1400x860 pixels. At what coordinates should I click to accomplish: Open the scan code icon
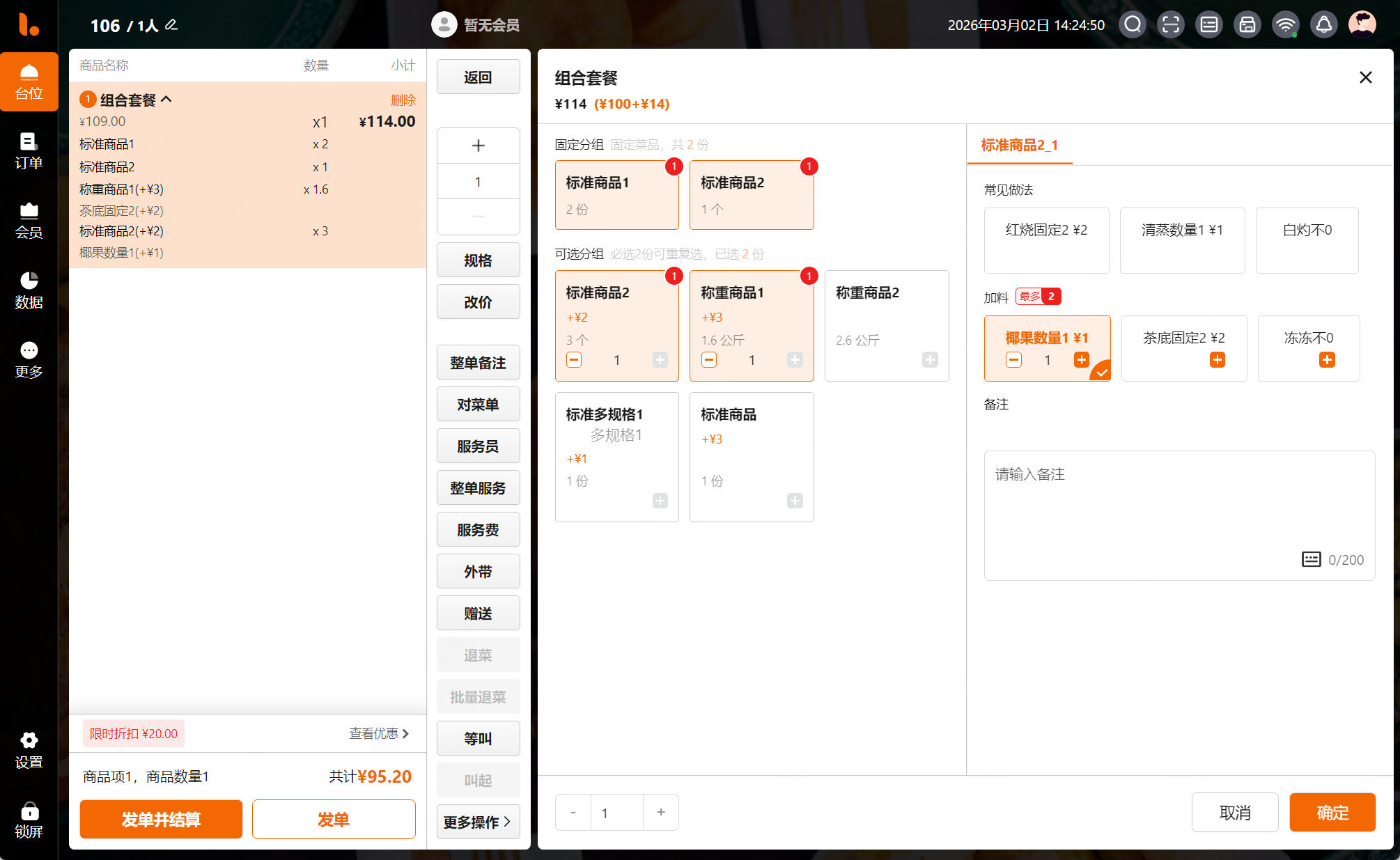(x=1171, y=25)
